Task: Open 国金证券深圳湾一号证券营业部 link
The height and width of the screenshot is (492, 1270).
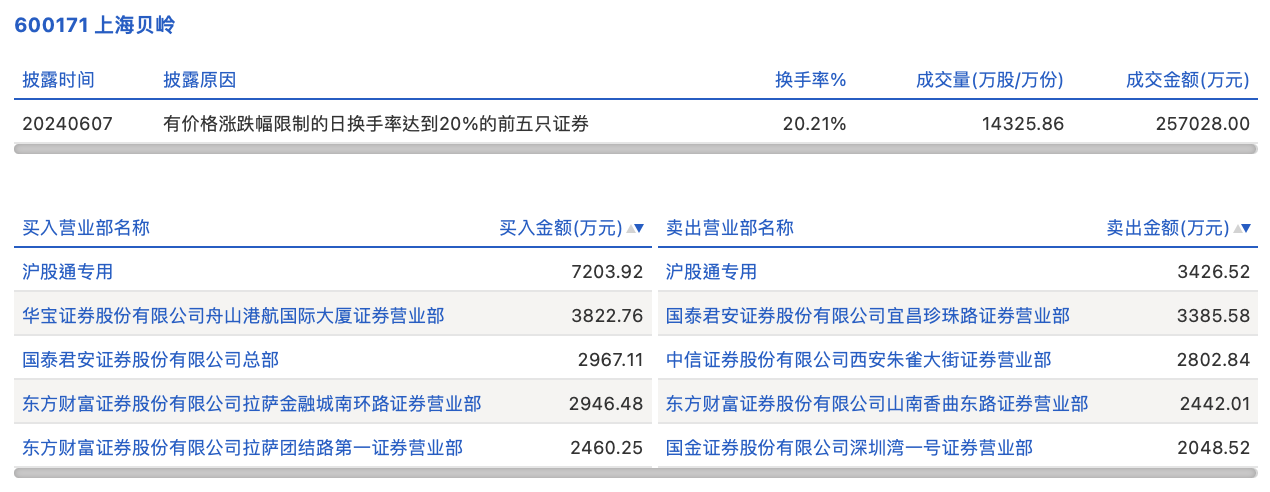Action: pos(850,448)
